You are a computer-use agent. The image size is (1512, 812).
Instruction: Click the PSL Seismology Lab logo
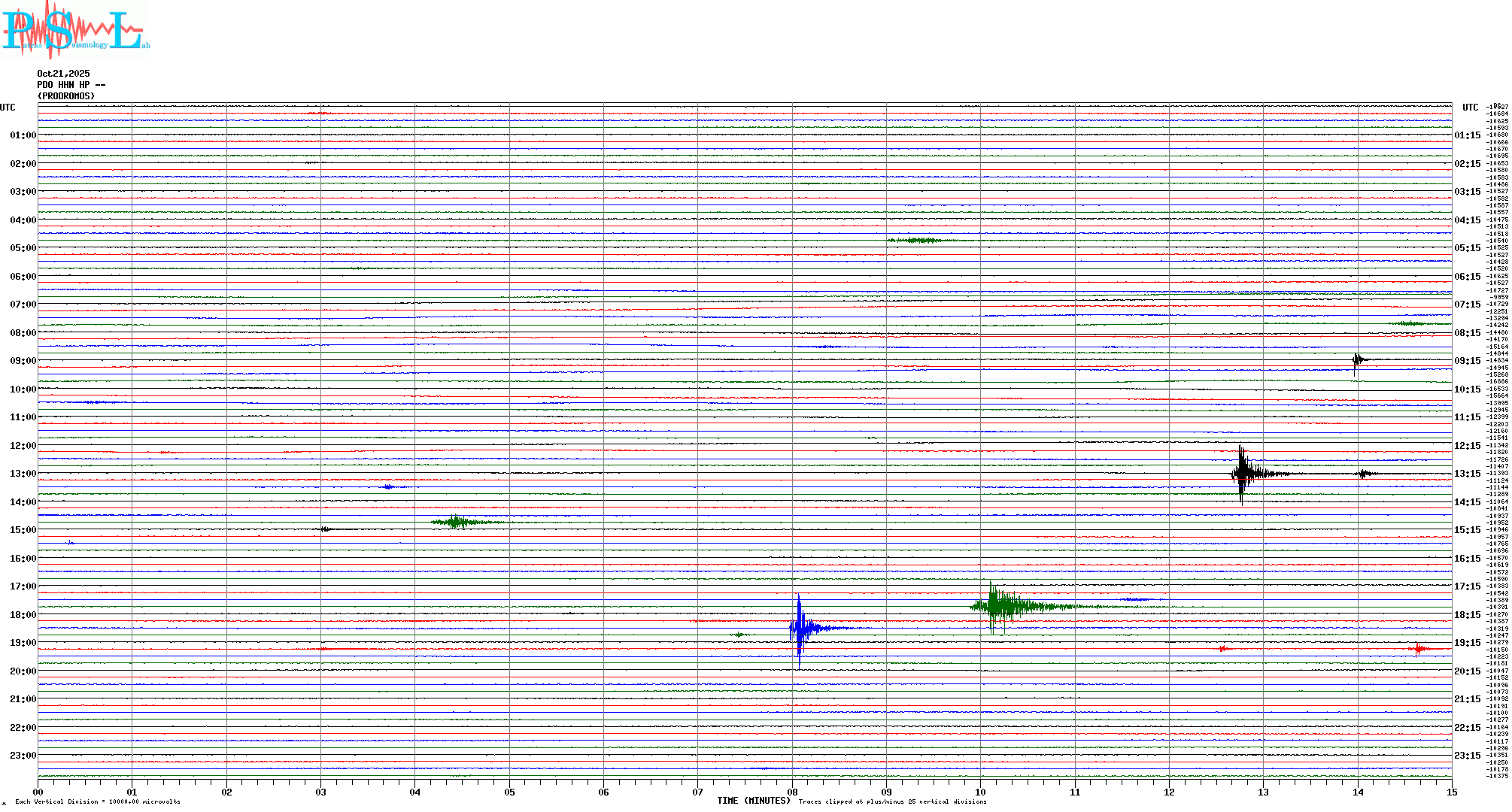75,30
